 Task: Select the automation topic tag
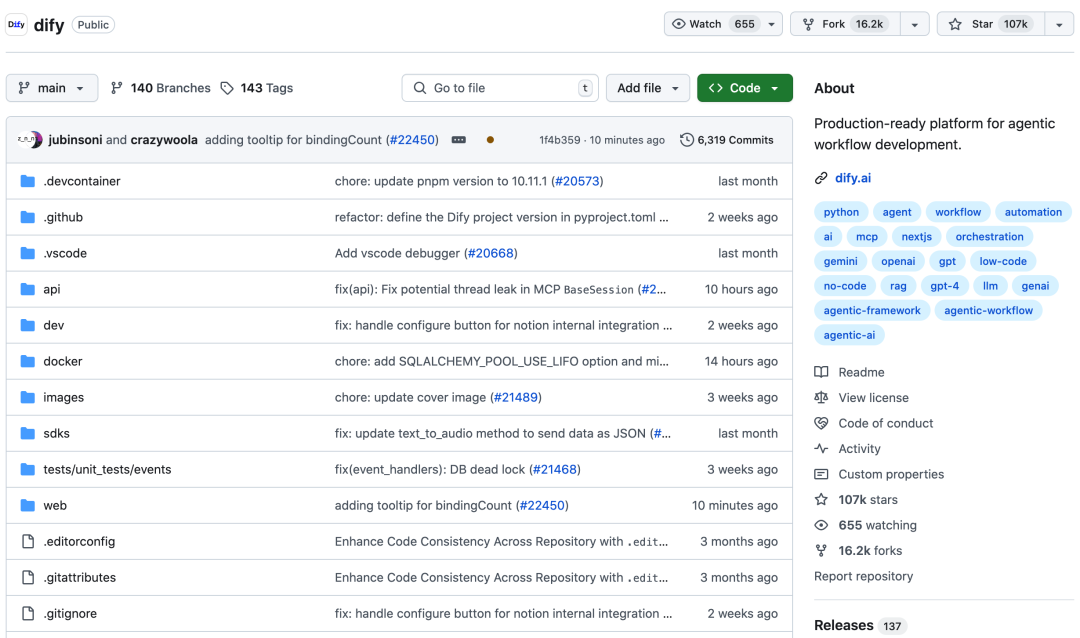(x=1033, y=212)
